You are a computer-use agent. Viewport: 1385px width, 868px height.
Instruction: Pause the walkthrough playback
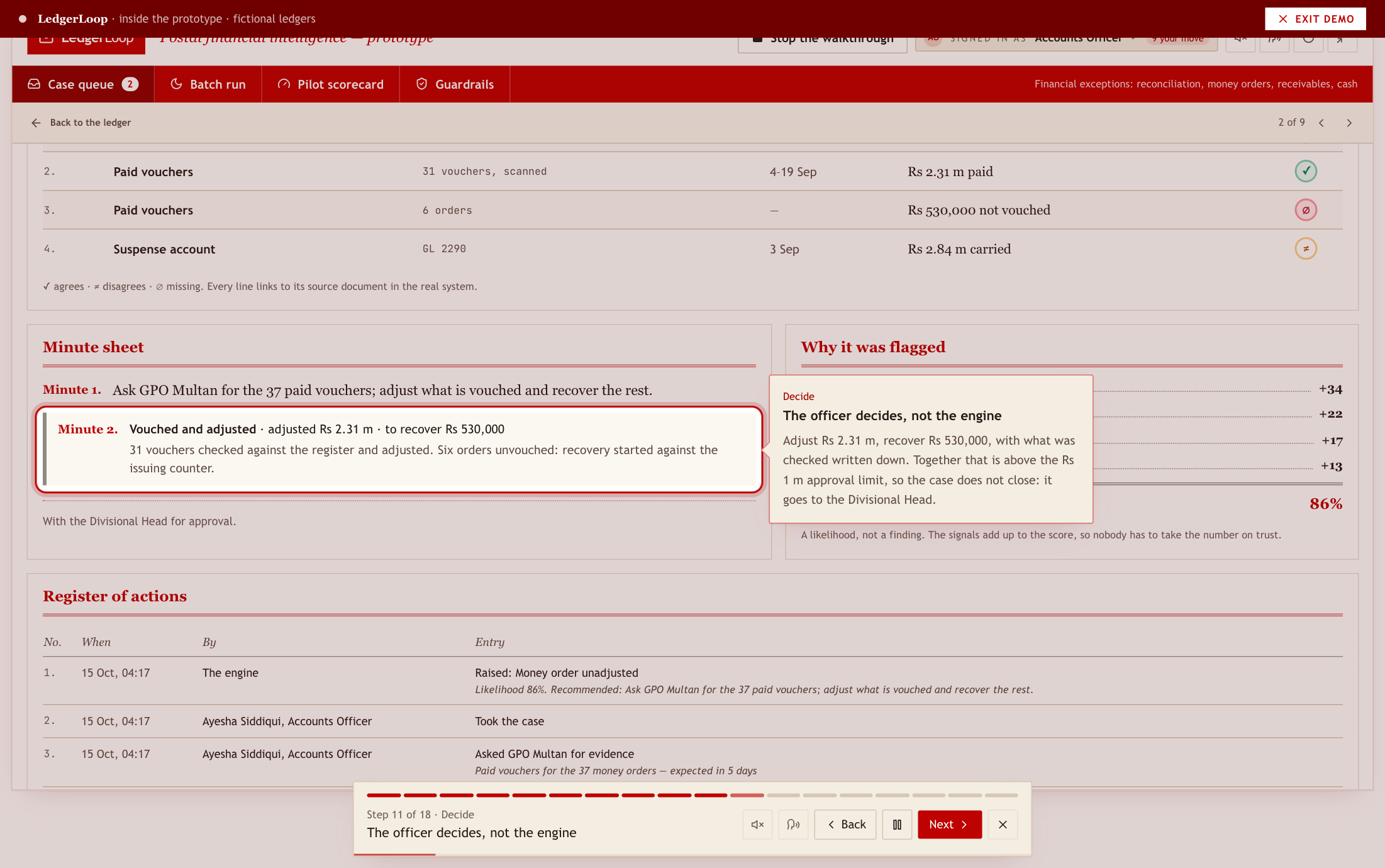pos(897,824)
